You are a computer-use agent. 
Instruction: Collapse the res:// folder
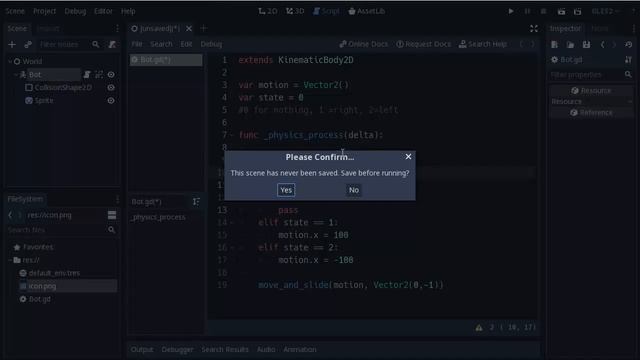(x=10, y=260)
